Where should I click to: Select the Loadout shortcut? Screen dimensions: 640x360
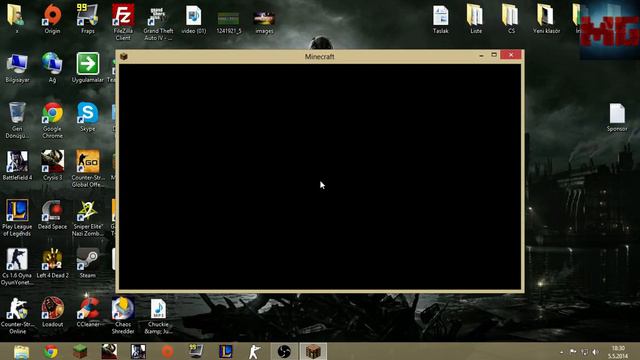pos(52,313)
